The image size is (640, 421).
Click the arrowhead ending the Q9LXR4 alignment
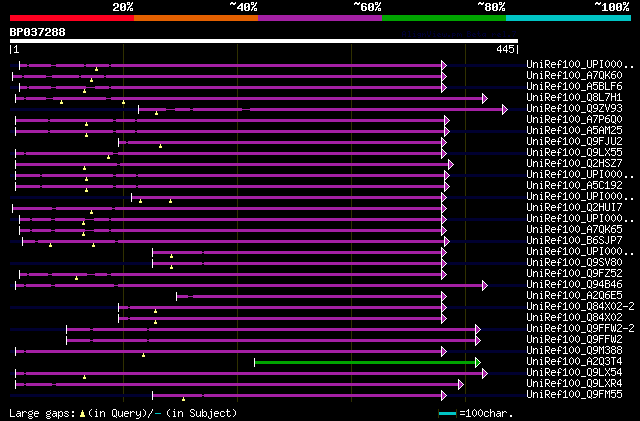461,385
